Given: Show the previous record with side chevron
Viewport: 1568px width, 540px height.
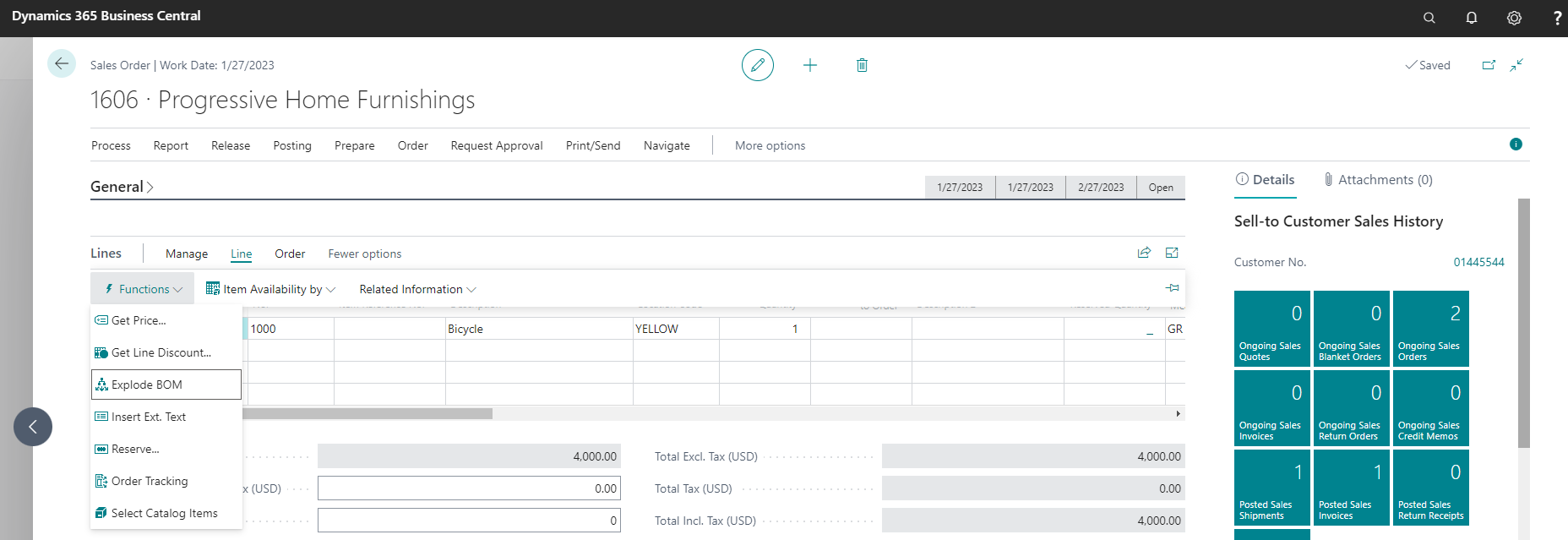Looking at the screenshot, I should (33, 427).
